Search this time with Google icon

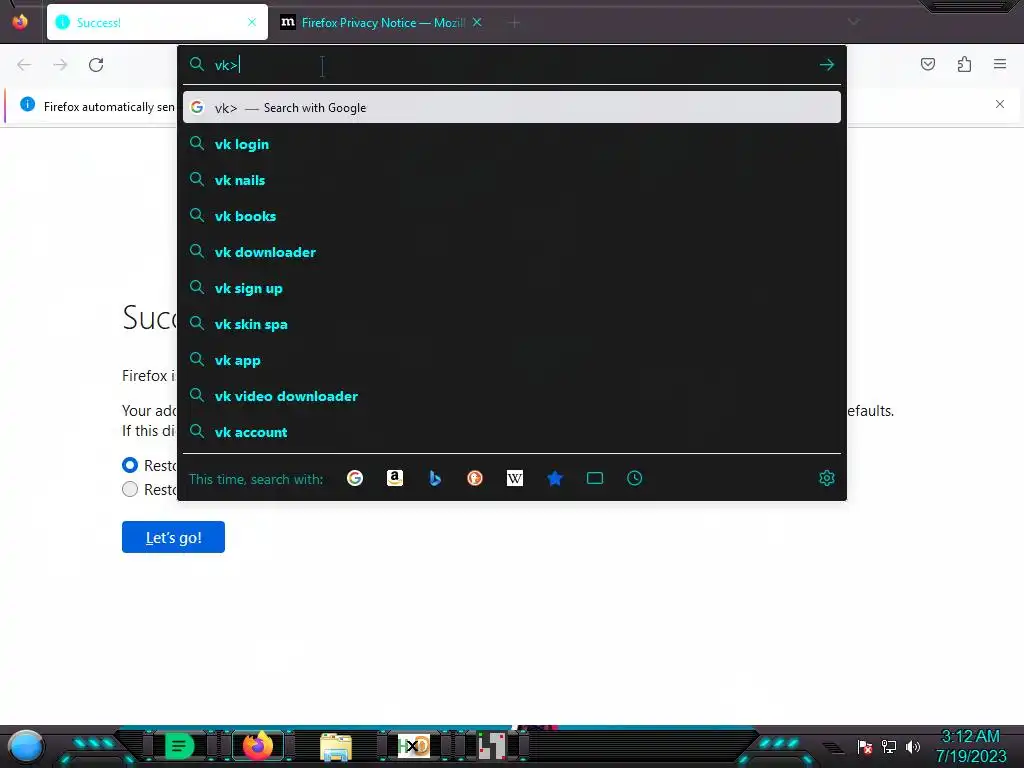click(355, 478)
